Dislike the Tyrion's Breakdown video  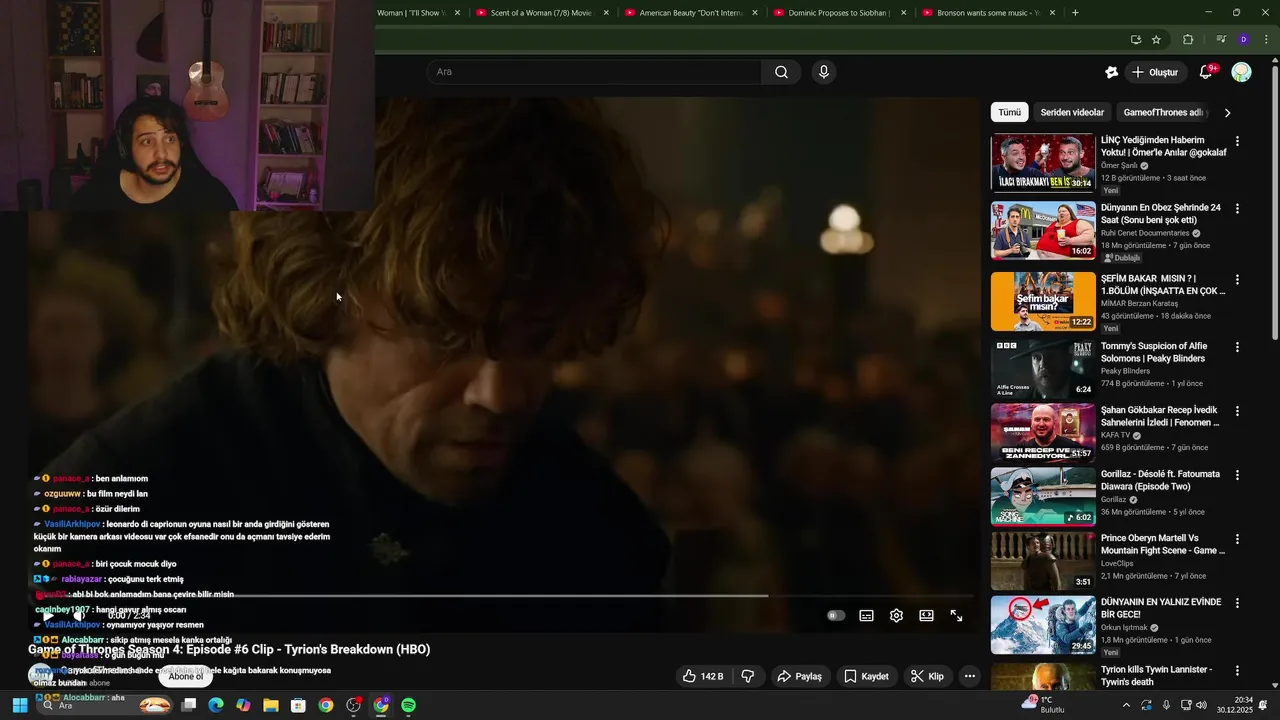click(x=748, y=676)
